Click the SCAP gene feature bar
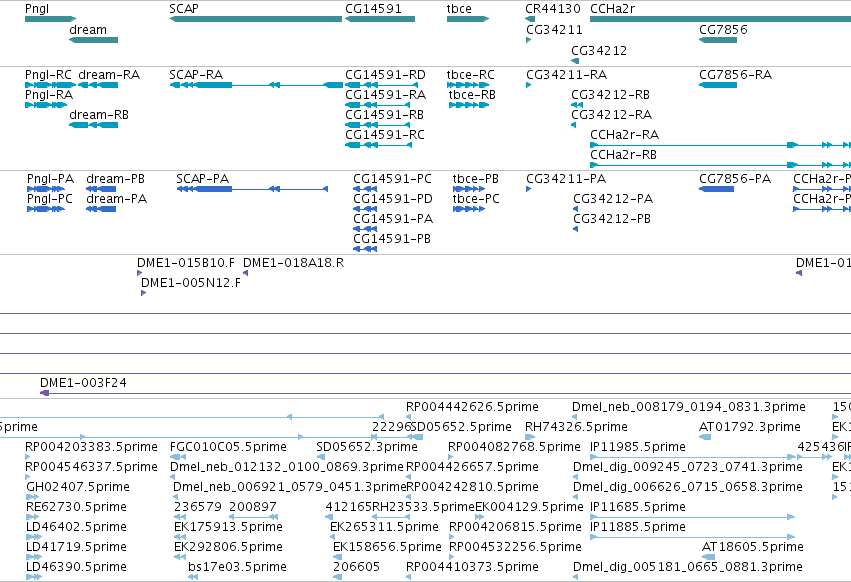The width and height of the screenshot is (851, 582). point(256,19)
